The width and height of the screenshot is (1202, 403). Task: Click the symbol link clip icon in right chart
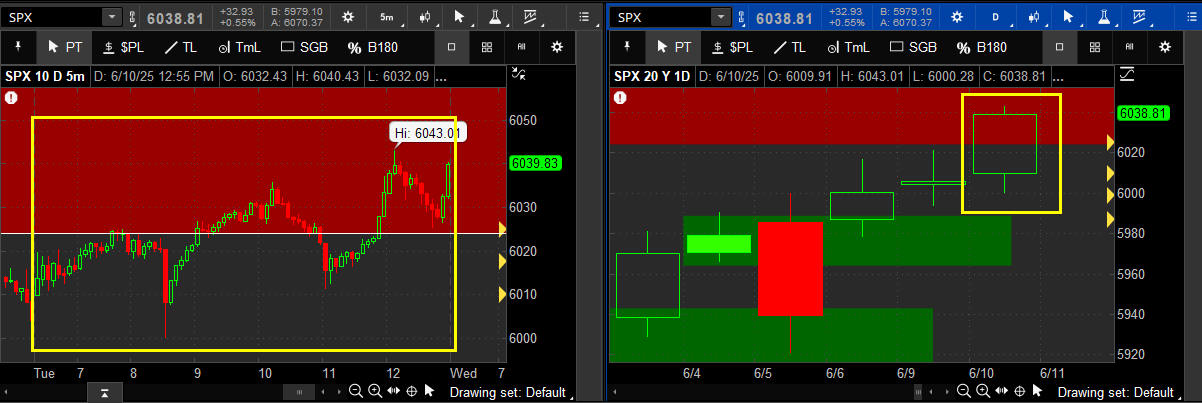743,17
